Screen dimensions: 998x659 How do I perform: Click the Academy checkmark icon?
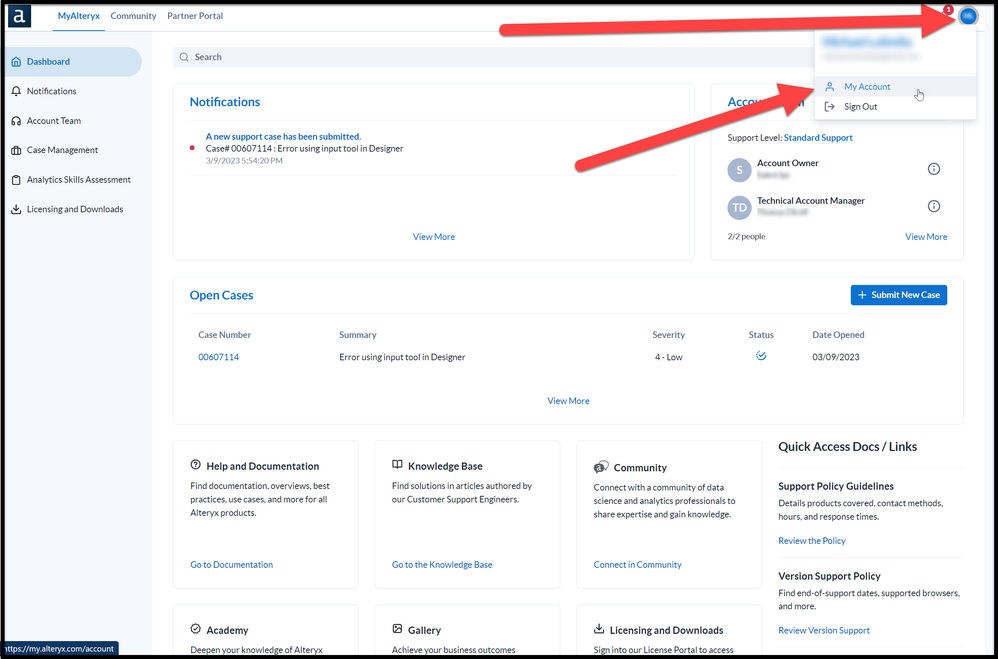point(195,629)
